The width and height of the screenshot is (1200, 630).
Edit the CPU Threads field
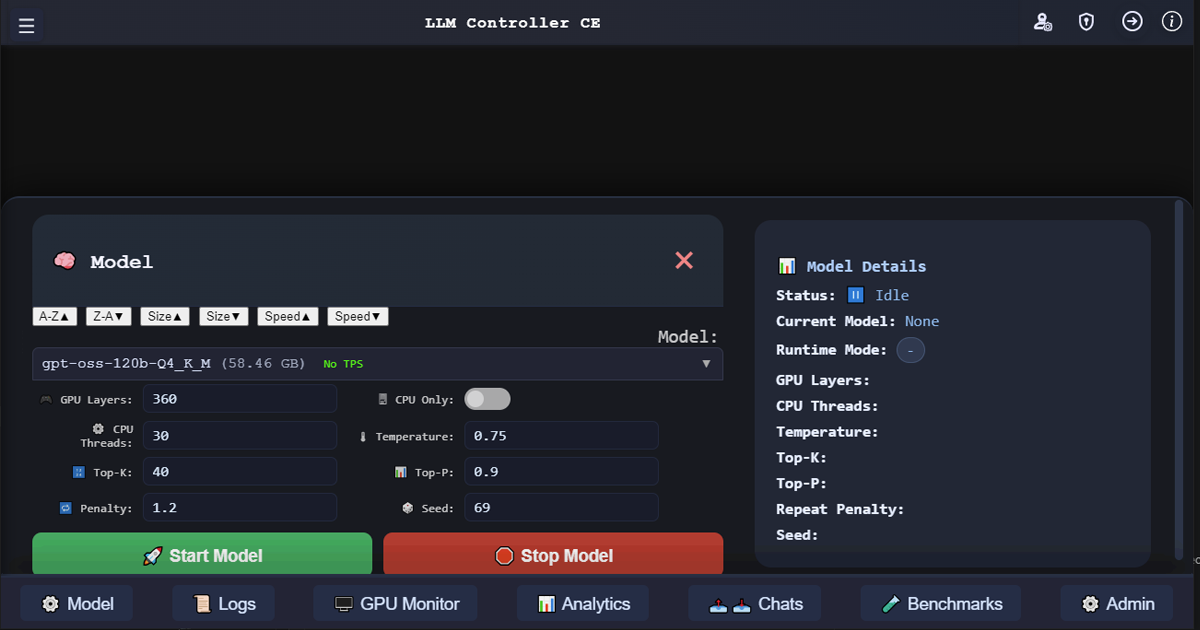pos(240,435)
